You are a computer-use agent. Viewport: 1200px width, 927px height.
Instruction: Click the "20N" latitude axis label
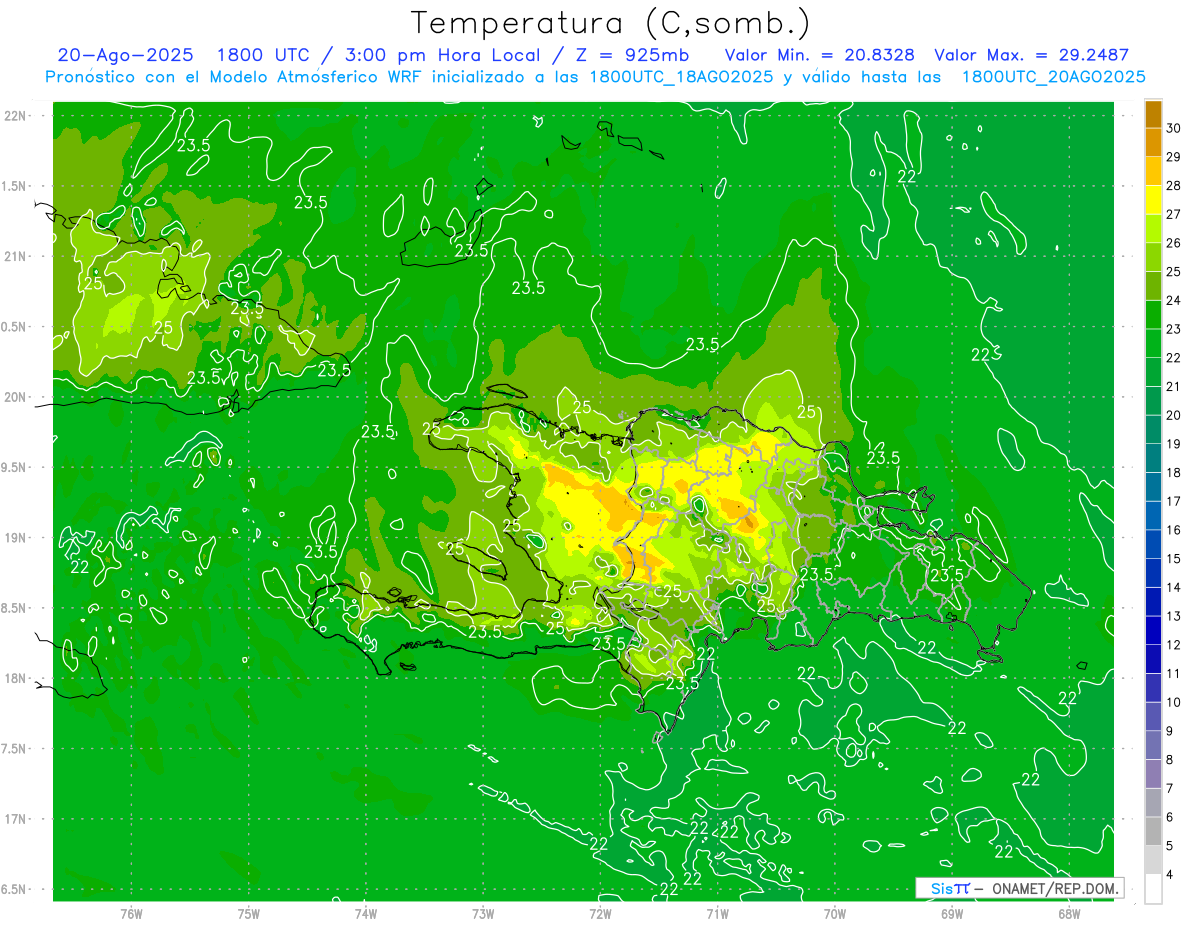[17, 397]
